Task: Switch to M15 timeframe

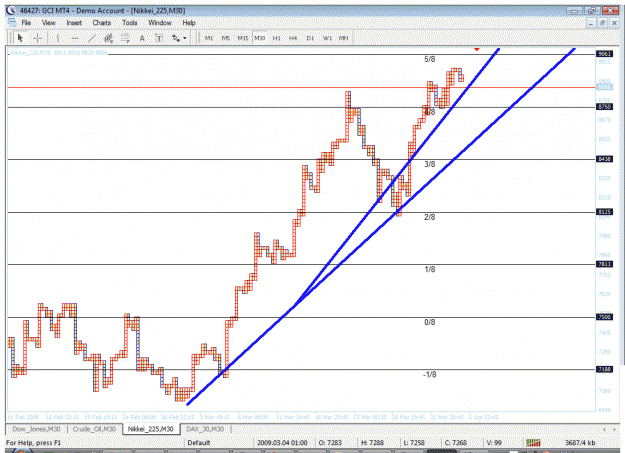Action: click(x=243, y=38)
